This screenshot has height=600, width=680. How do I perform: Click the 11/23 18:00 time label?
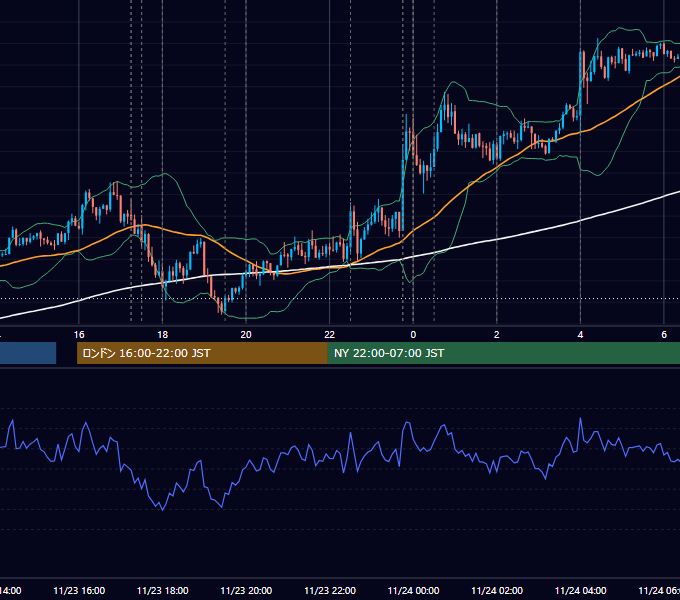coord(163,590)
